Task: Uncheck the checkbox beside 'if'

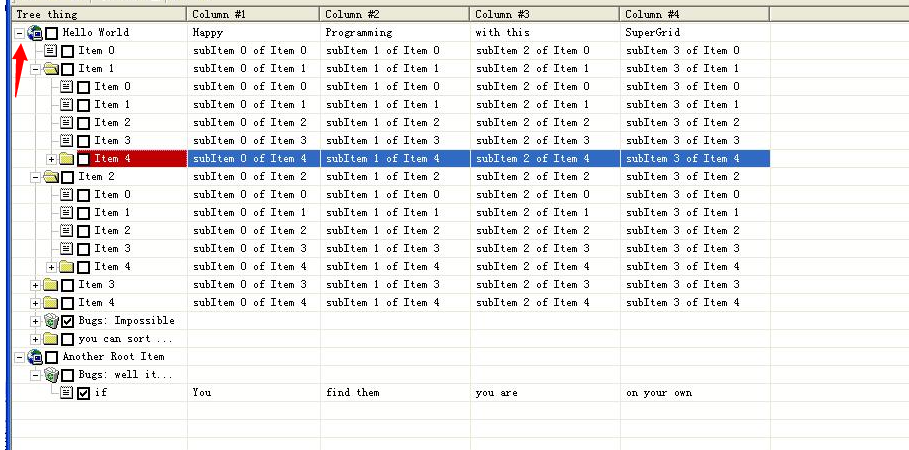Action: pyautogui.click(x=83, y=393)
